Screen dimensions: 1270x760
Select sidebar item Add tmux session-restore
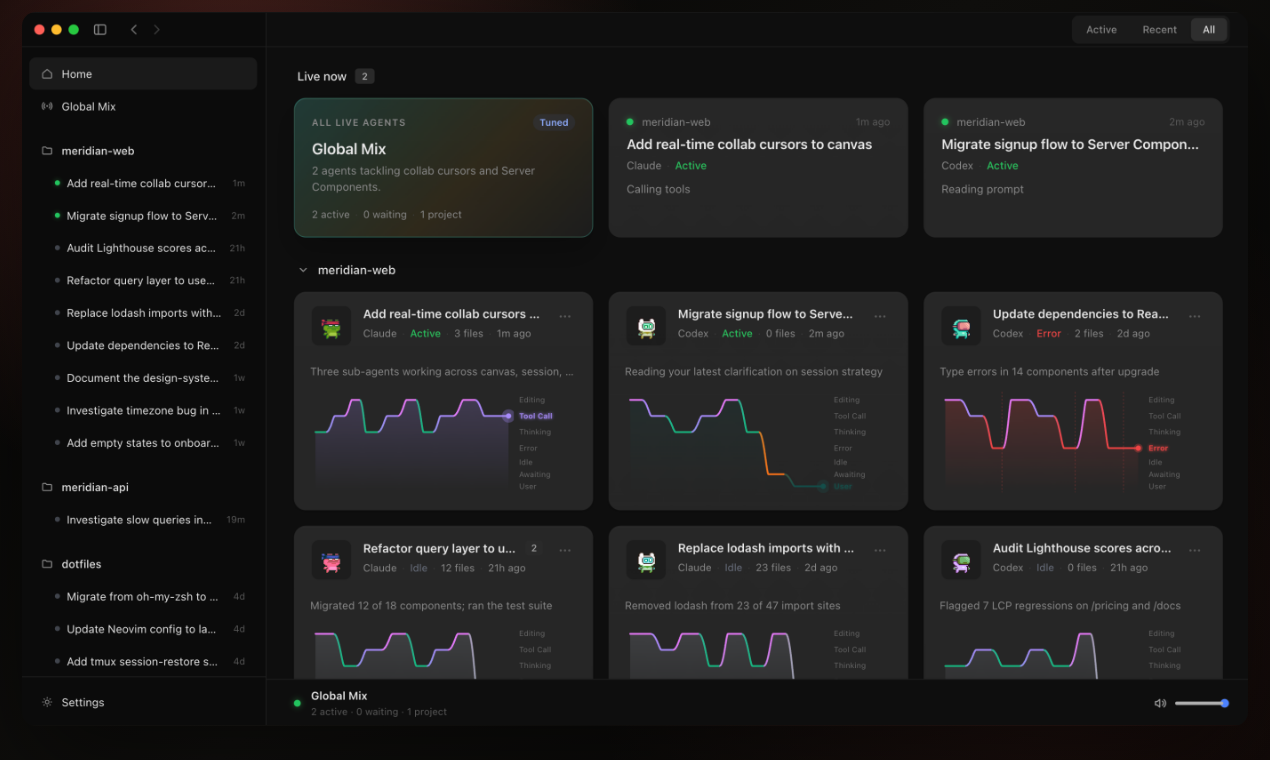(x=143, y=661)
